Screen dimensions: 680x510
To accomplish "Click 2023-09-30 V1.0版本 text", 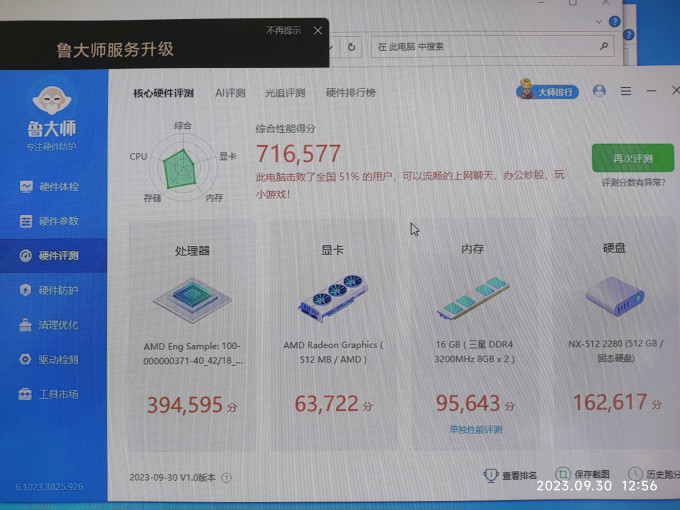I will (172, 477).
